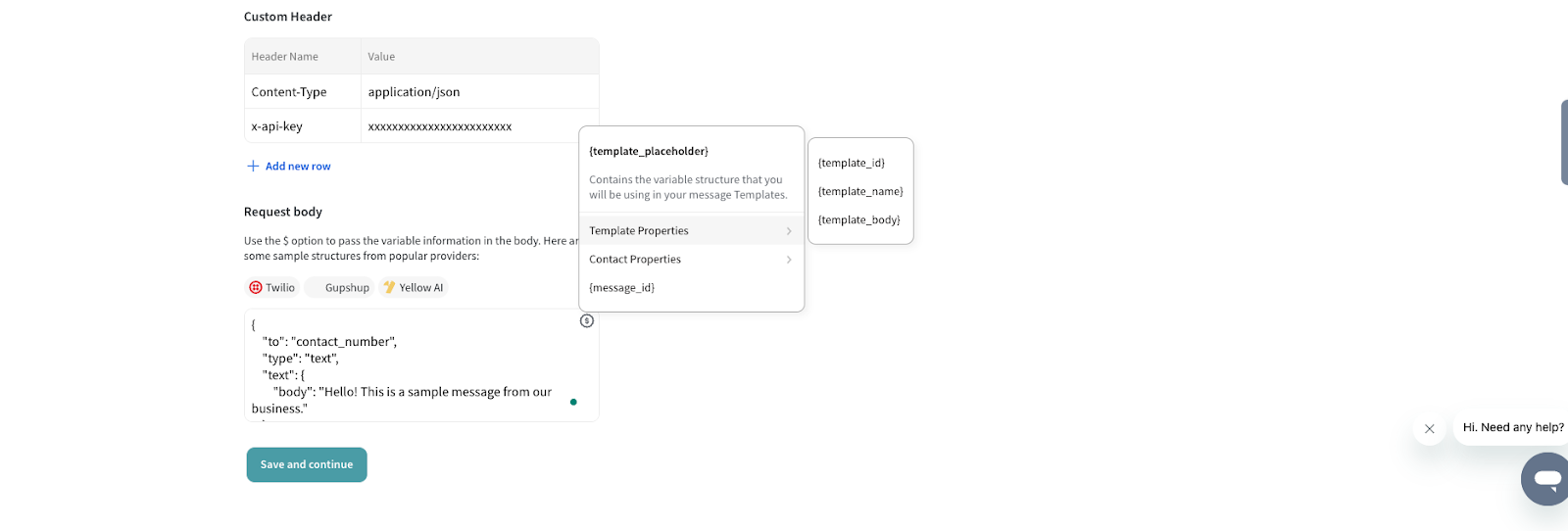Expand the Template Properties submenu arrow

coord(789,231)
